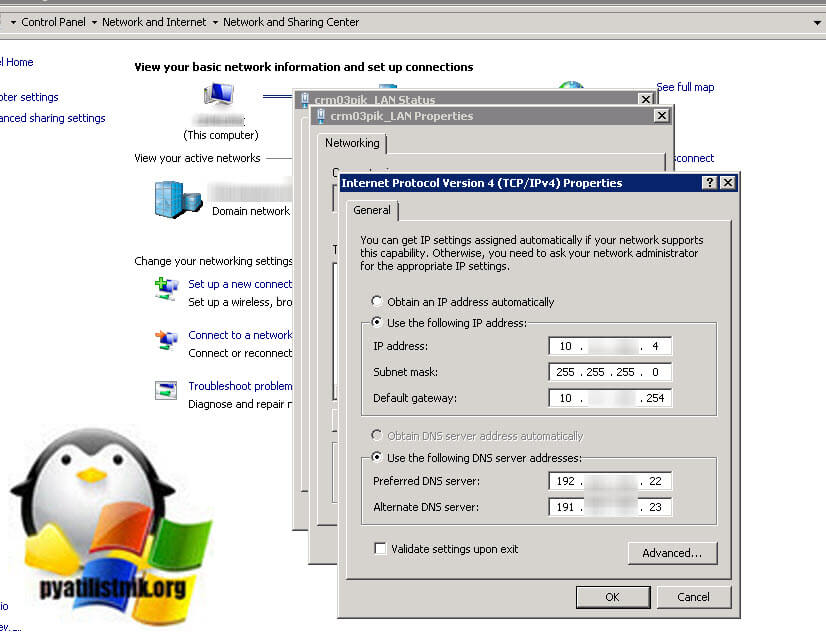Open the Advanced settings button
826x637 pixels.
(x=672, y=553)
